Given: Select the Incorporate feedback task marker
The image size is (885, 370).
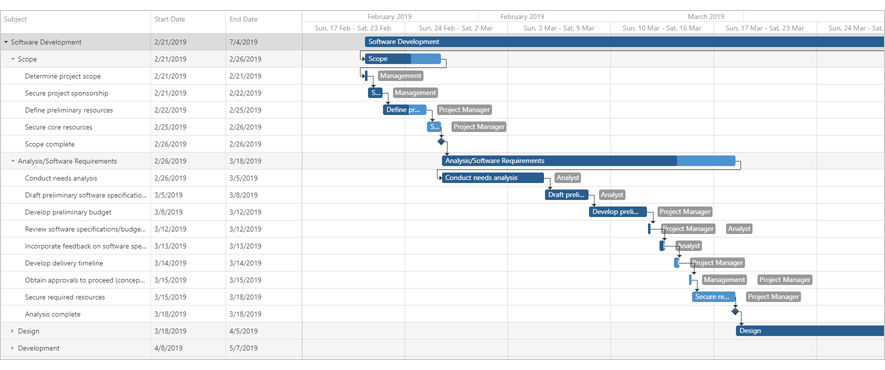Looking at the screenshot, I should (x=662, y=246).
